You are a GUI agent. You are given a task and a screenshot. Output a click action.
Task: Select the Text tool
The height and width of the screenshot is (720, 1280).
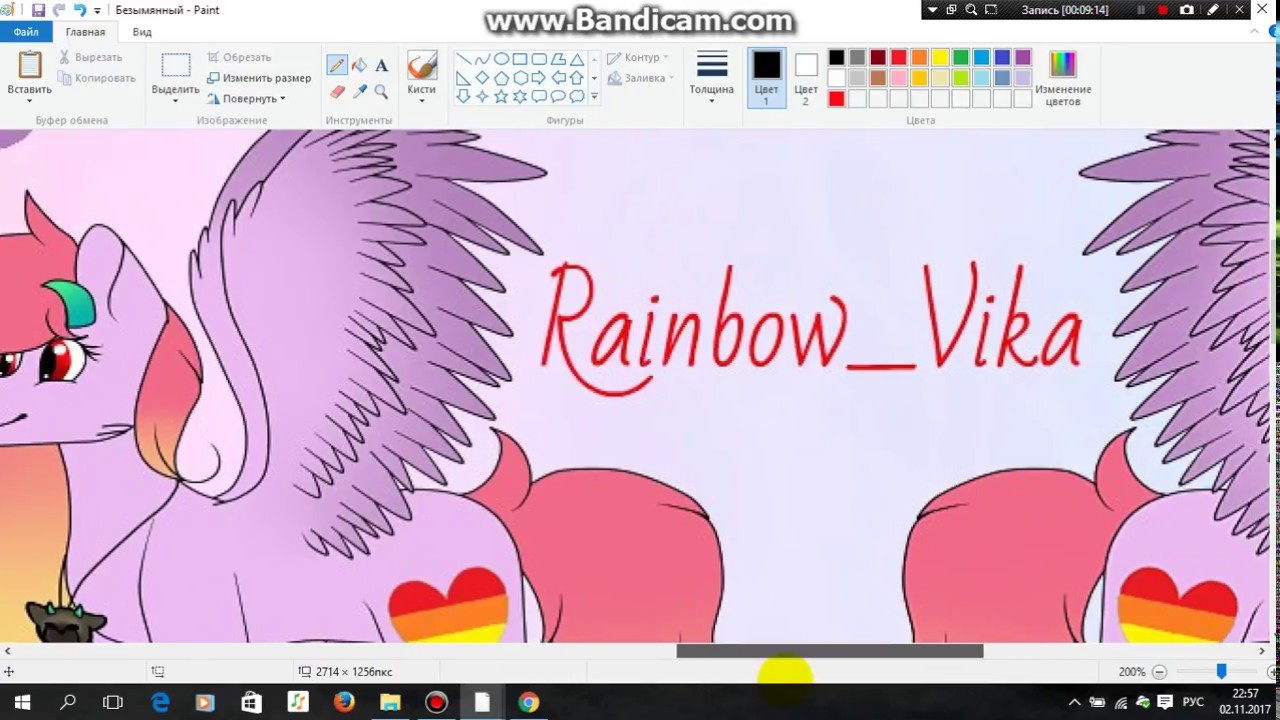(381, 66)
